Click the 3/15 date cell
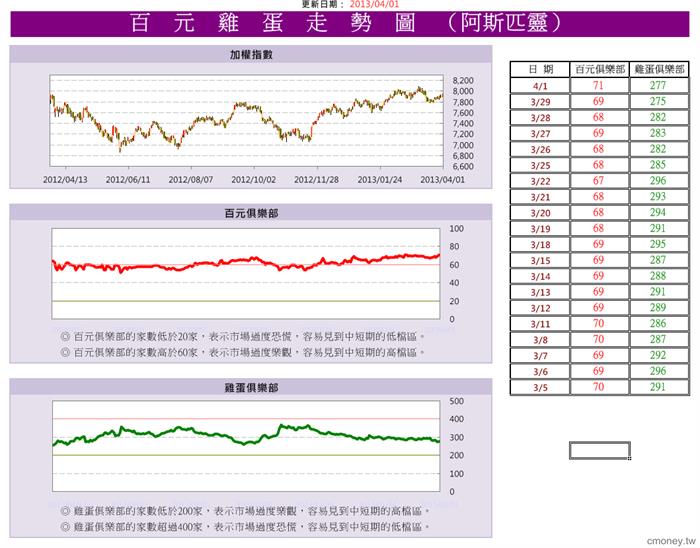Screen dimensions: 700x548 [540, 261]
